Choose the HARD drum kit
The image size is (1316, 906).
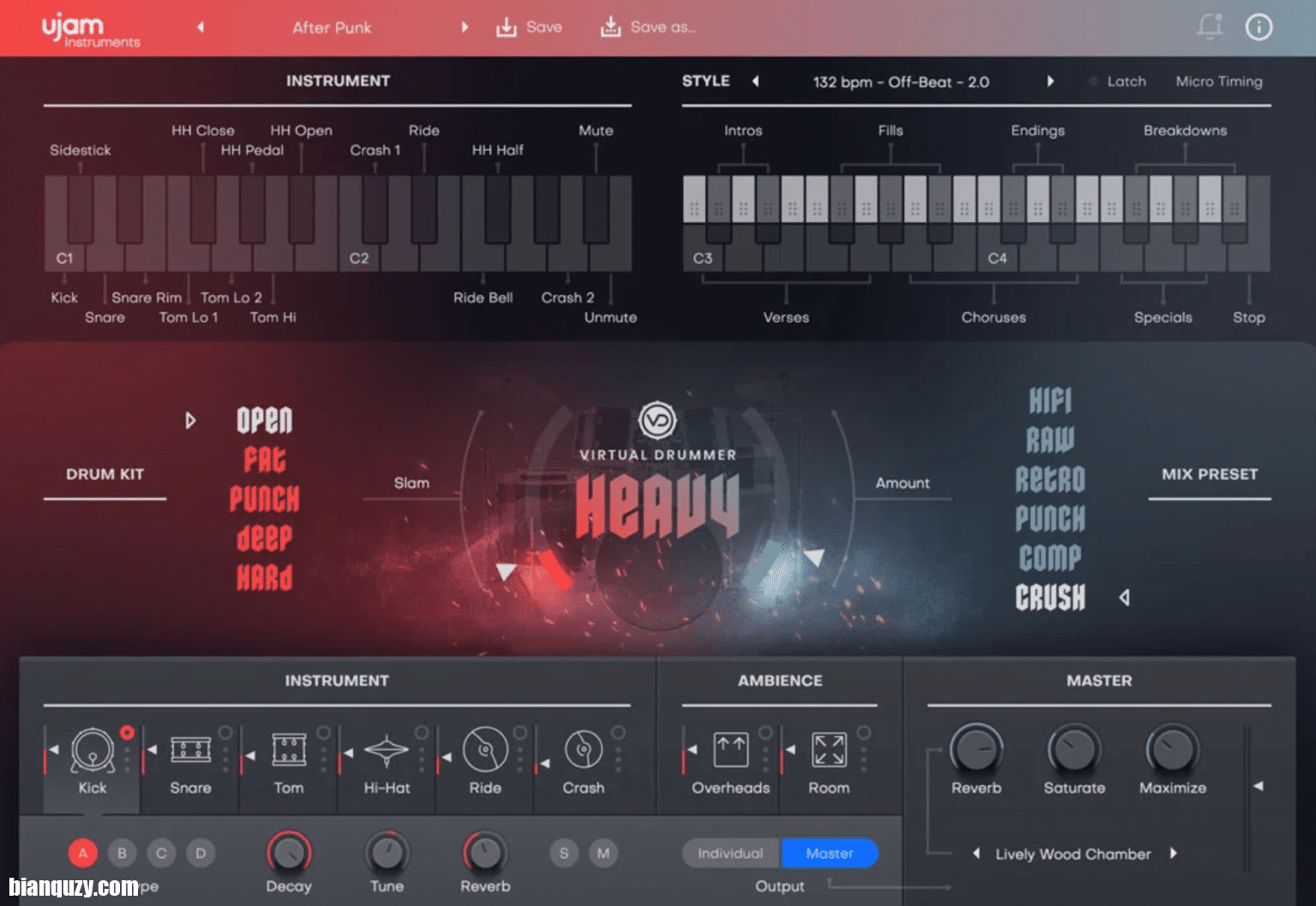(x=265, y=578)
